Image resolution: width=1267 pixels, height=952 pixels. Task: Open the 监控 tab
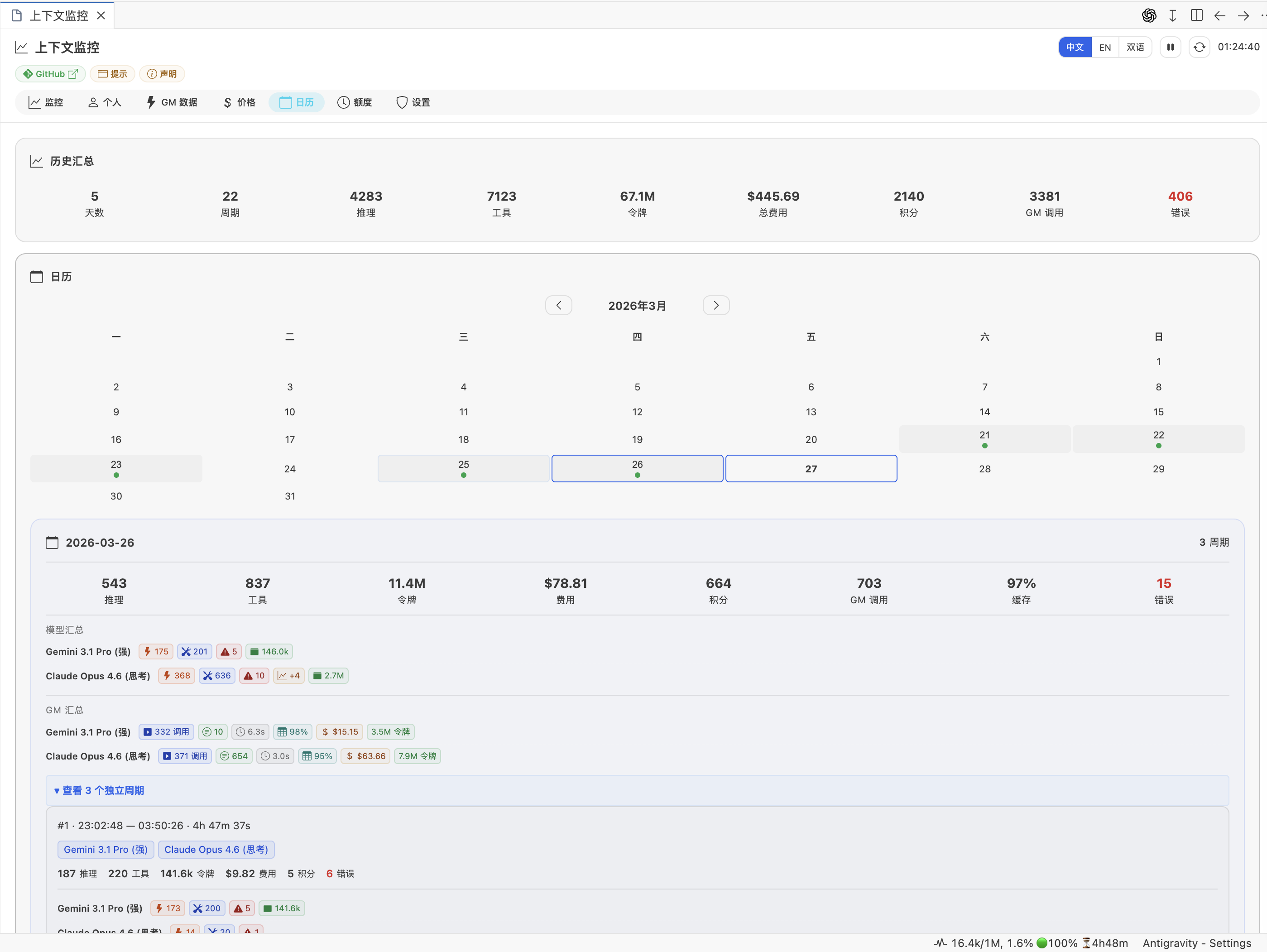point(46,102)
